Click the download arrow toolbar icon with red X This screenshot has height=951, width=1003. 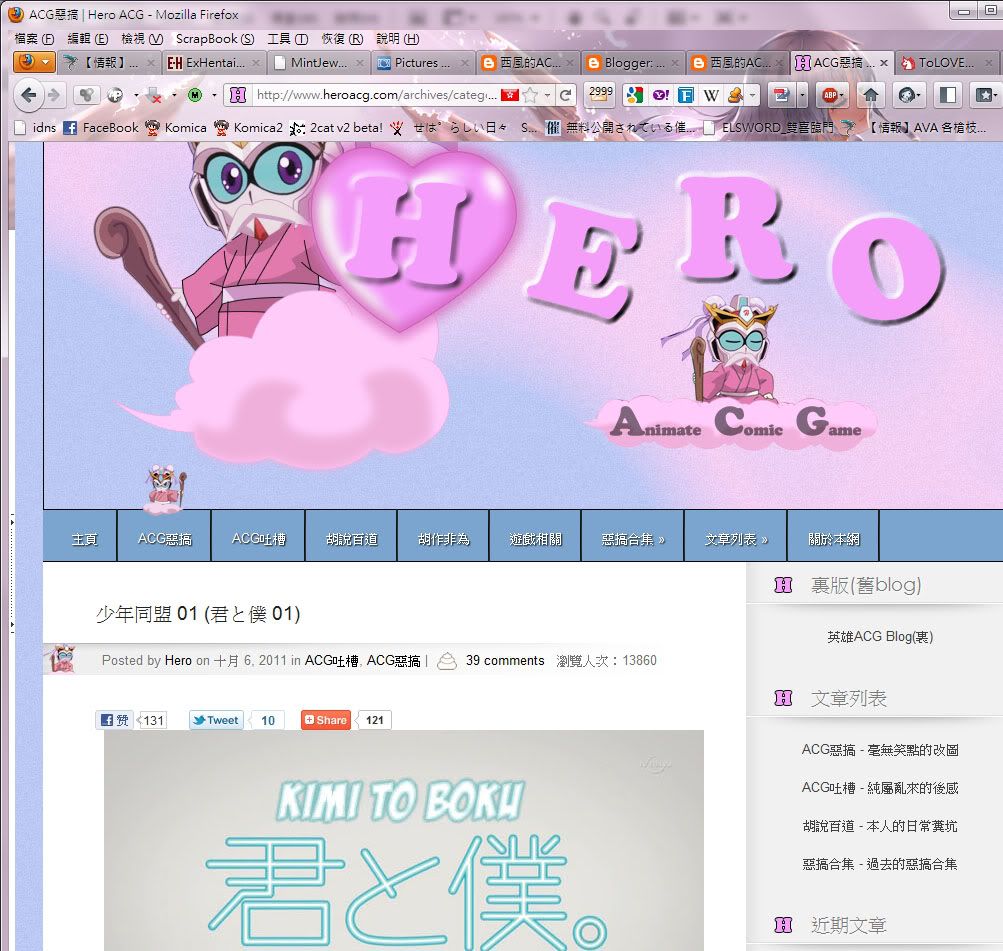coord(154,95)
